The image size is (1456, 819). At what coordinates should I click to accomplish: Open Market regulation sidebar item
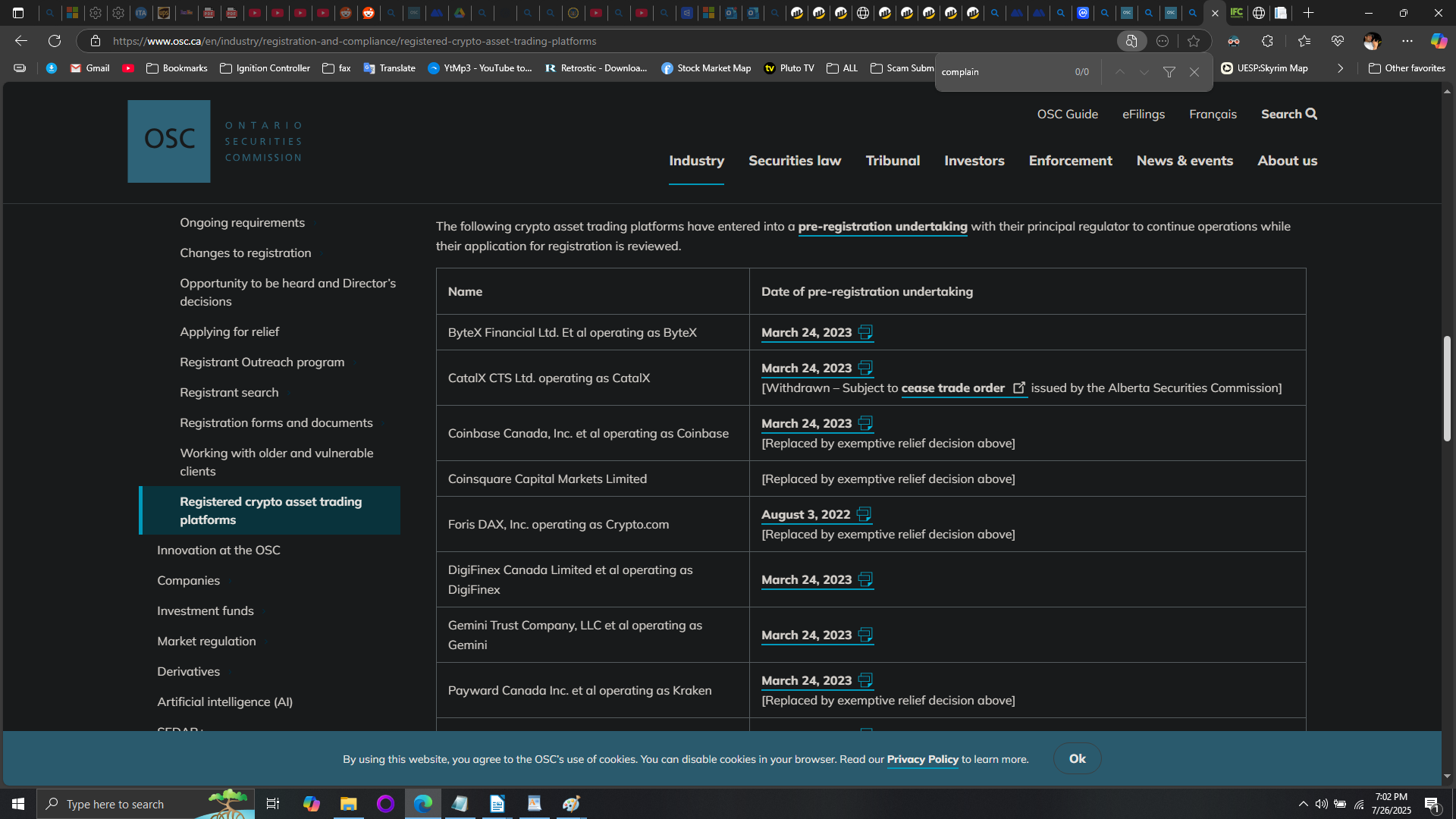pos(206,642)
